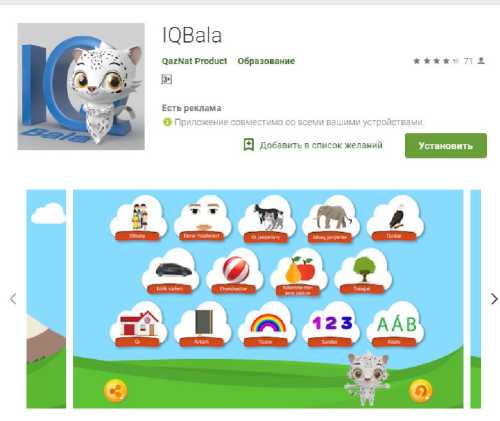
Task: Click the star rating display
Action: point(436,61)
